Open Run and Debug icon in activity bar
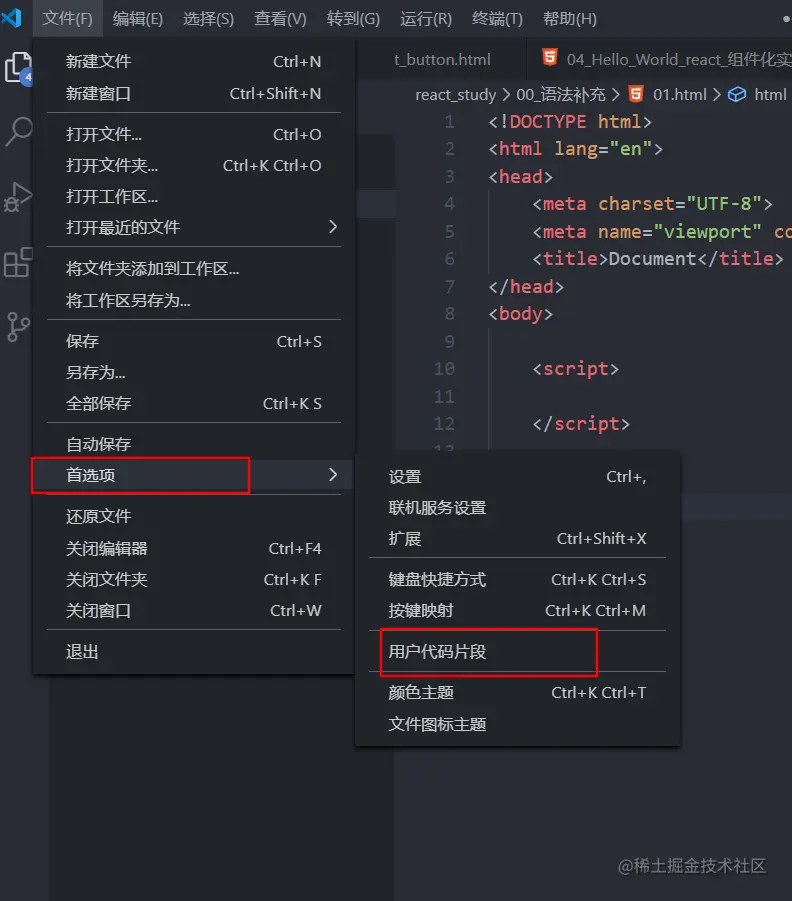Image resolution: width=792 pixels, height=901 pixels. [17, 197]
